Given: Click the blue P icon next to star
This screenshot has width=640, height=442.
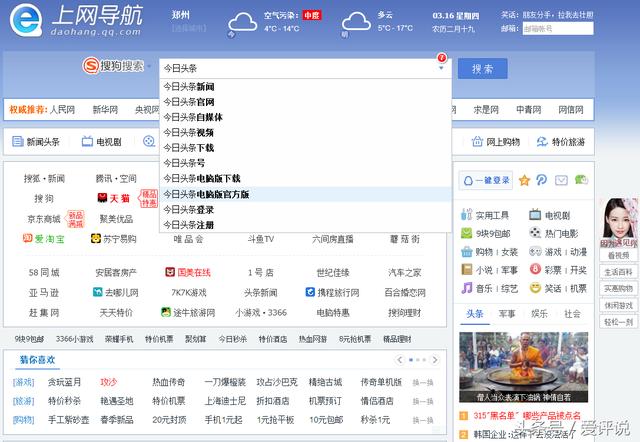Looking at the screenshot, I should (542, 180).
